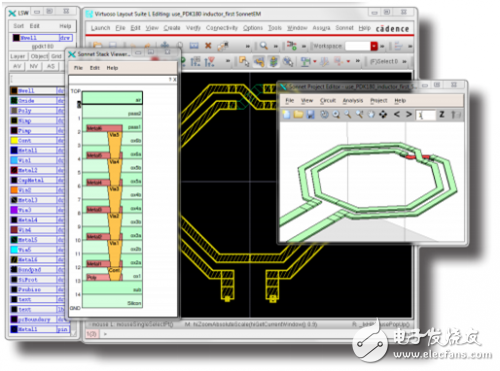This screenshot has width=500, height=371.
Task: Click the magnifier search icon in Virtuoso toolbar
Action: tap(264, 45)
